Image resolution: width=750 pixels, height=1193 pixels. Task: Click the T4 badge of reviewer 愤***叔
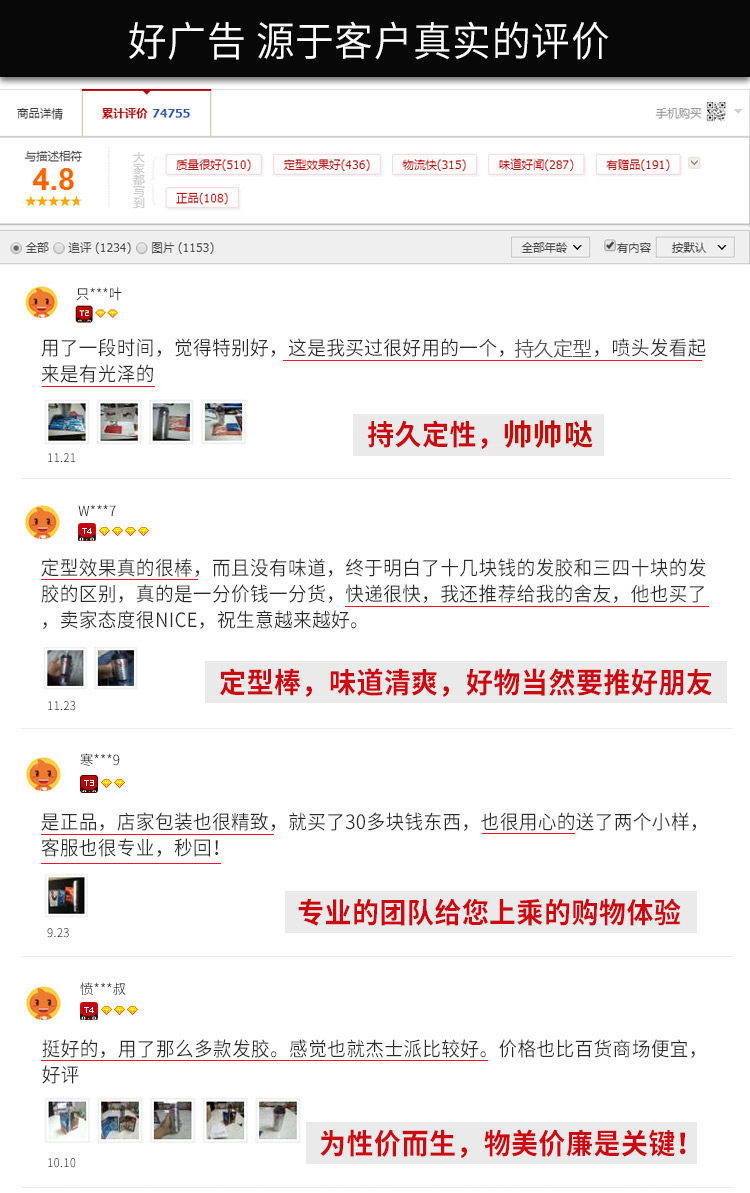88,1010
